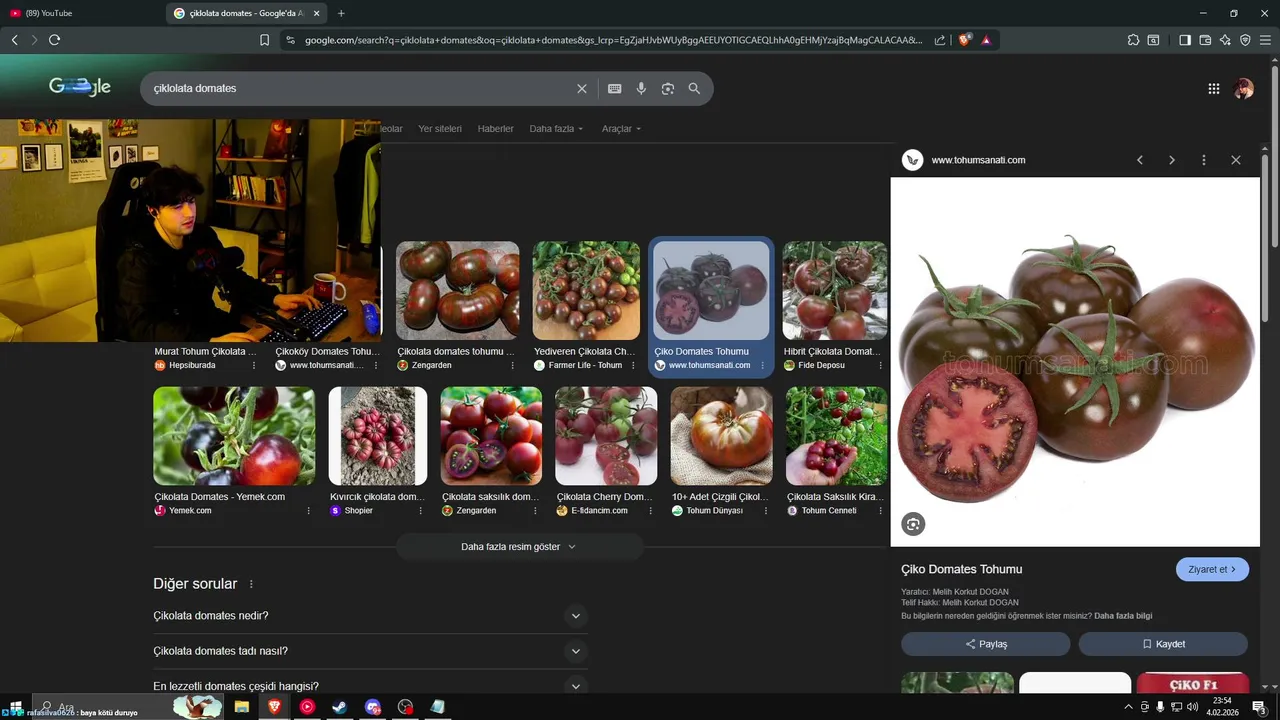Viewport: 1280px width, 720px height.
Task: Open the Çikolata Cherry Domates thumbnail
Action: 606,436
